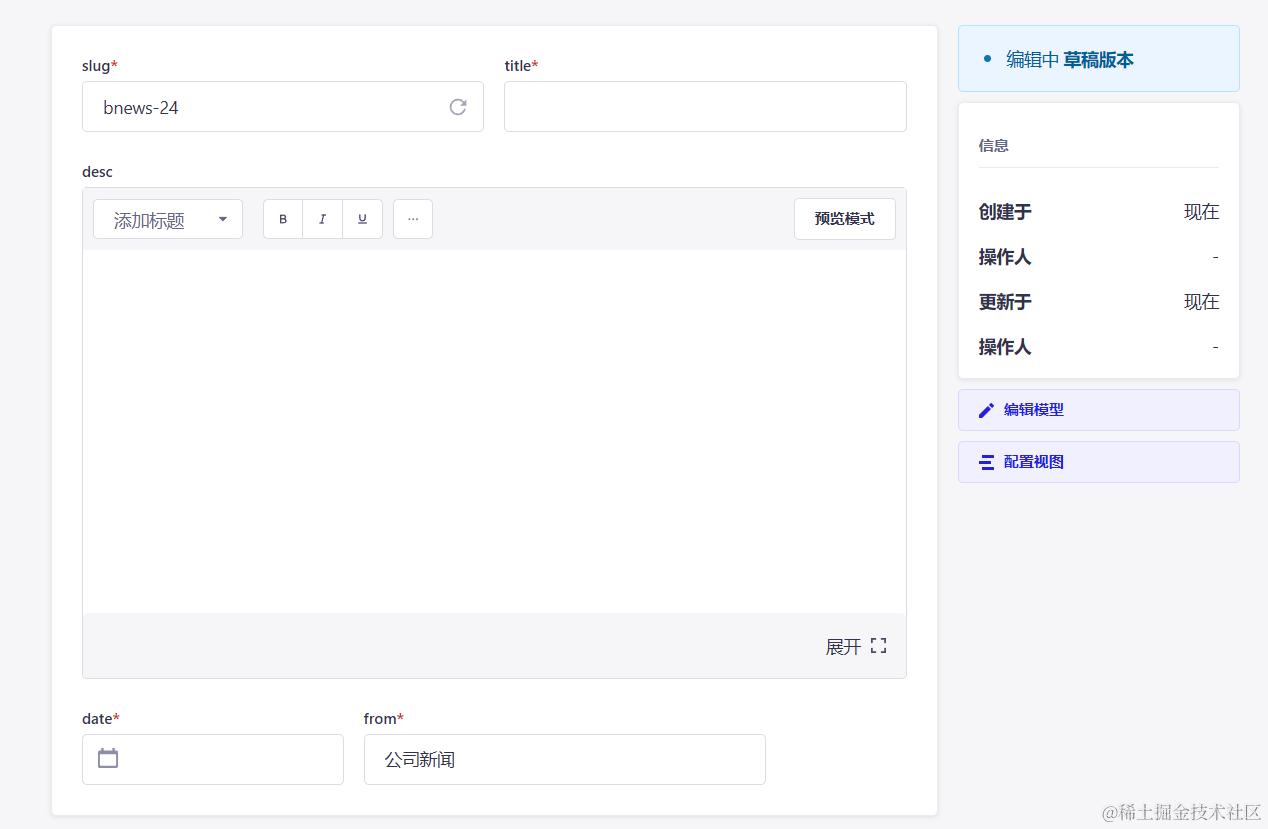The width and height of the screenshot is (1268, 829).
Task: Click the date field label
Action: click(x=100, y=719)
